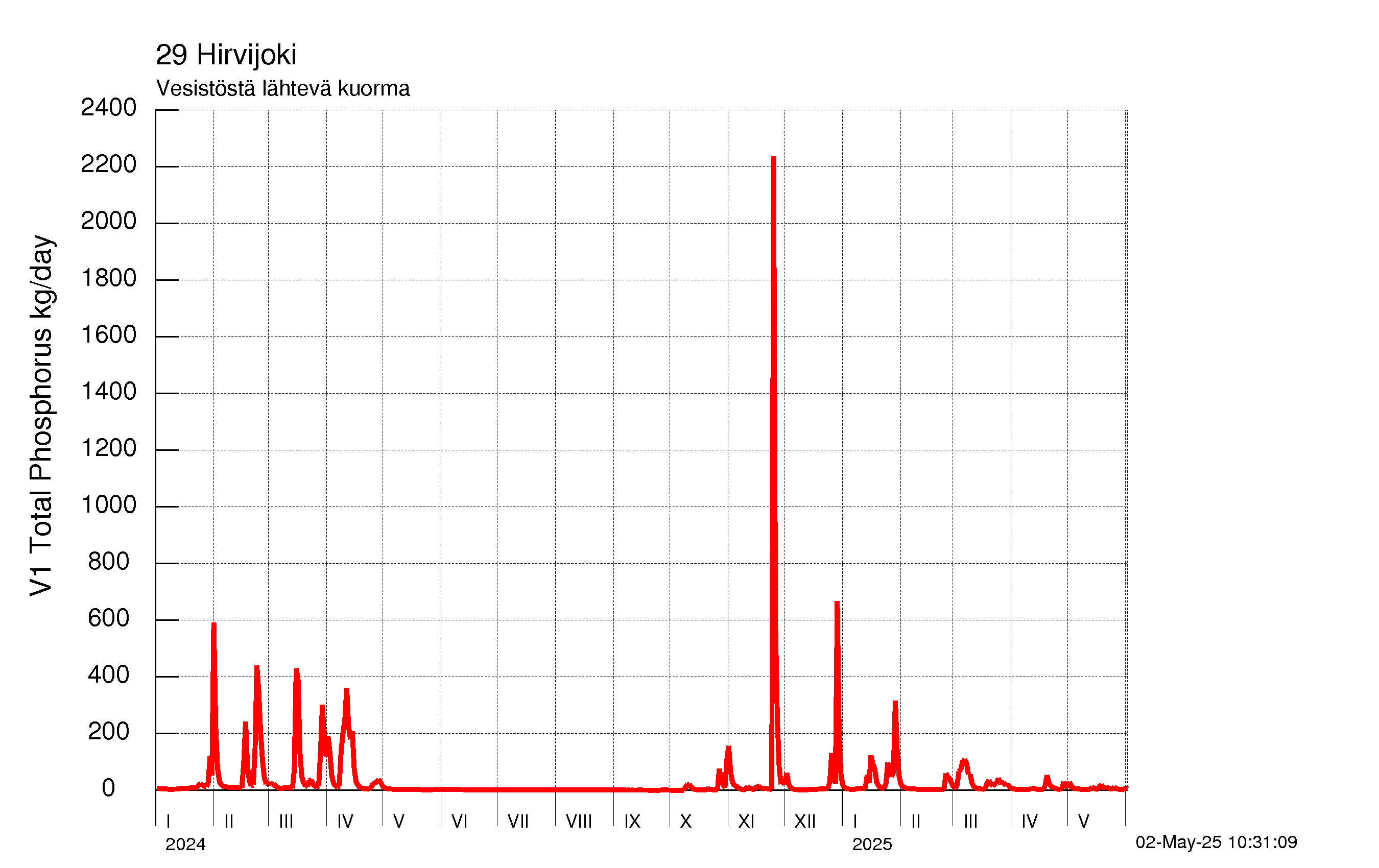Click the month label VIII
Screen dimensions: 1379x868
point(578,822)
